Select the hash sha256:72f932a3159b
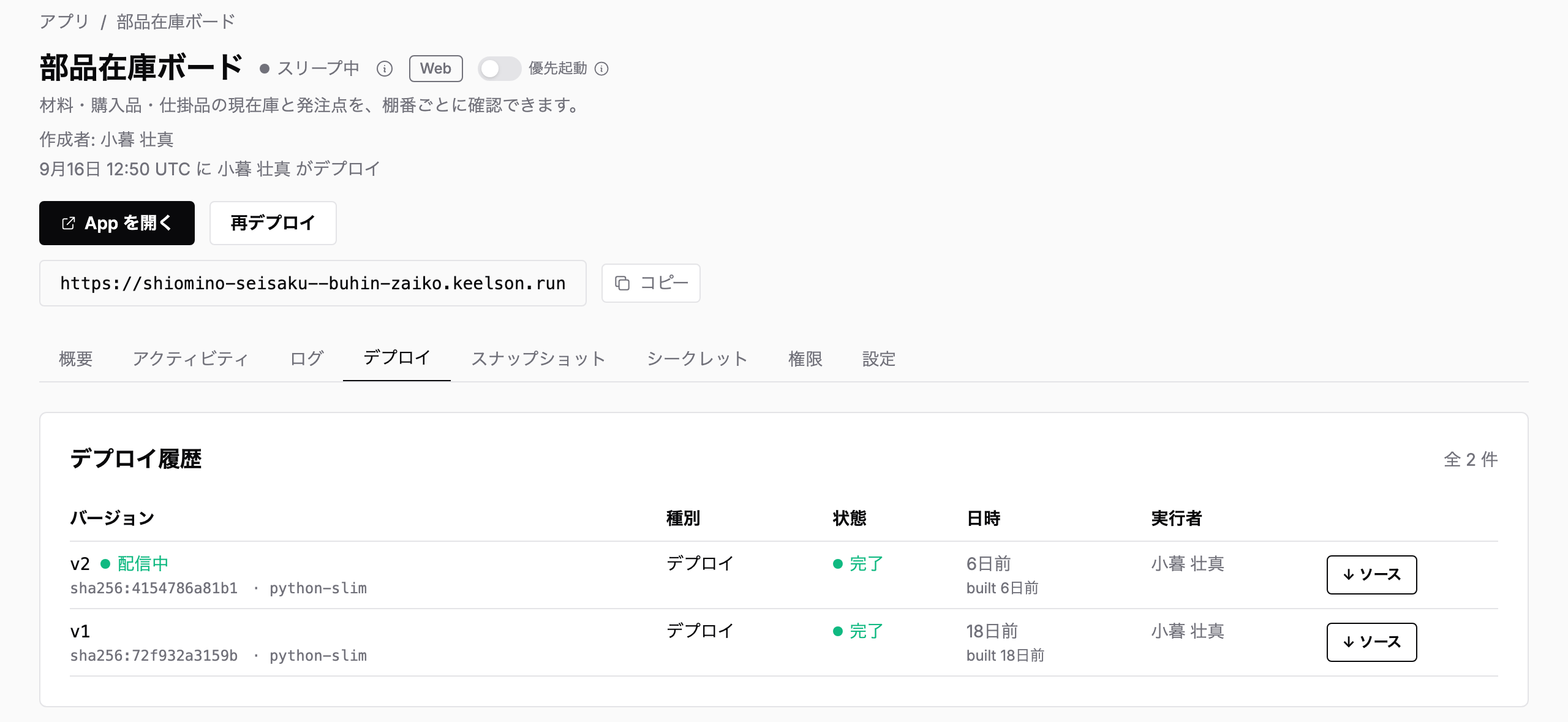 [154, 656]
